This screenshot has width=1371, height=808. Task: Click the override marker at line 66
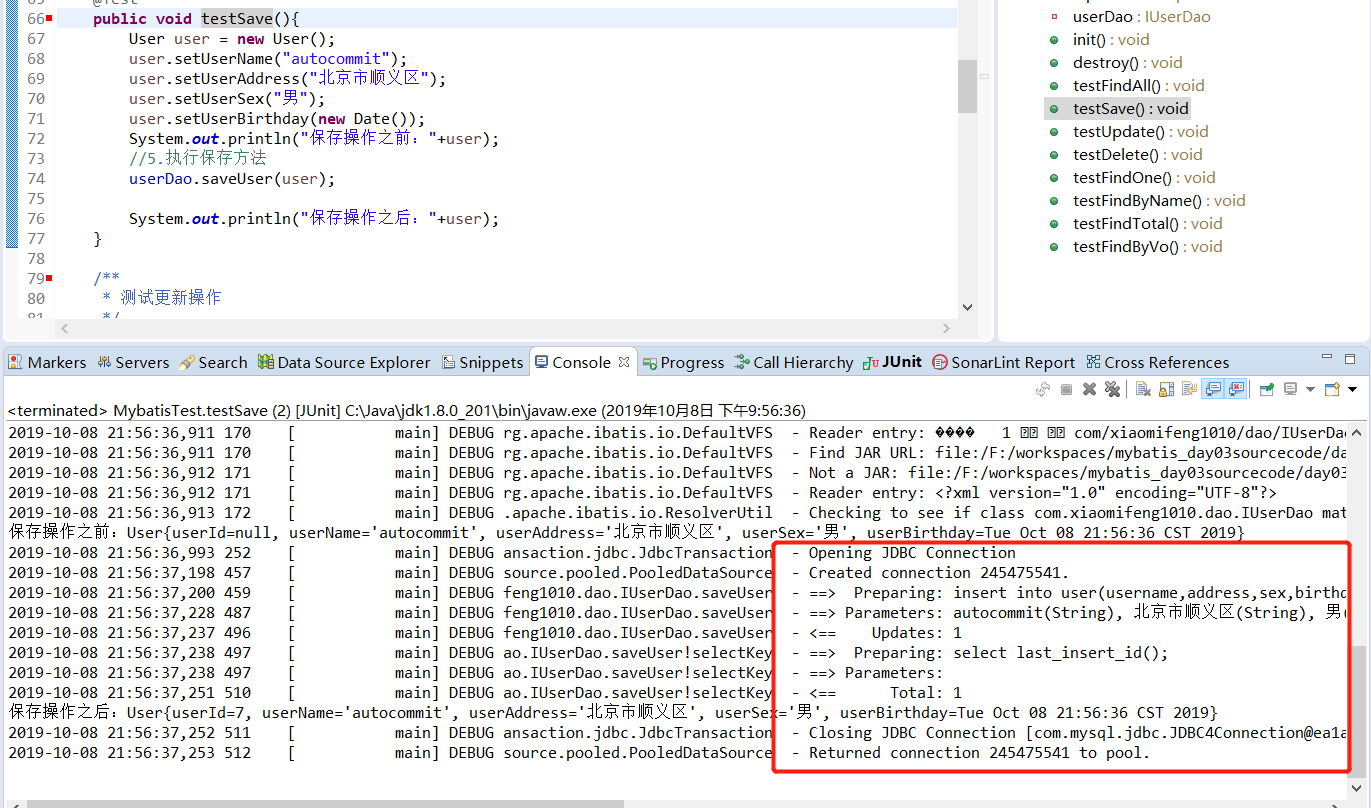[50, 19]
